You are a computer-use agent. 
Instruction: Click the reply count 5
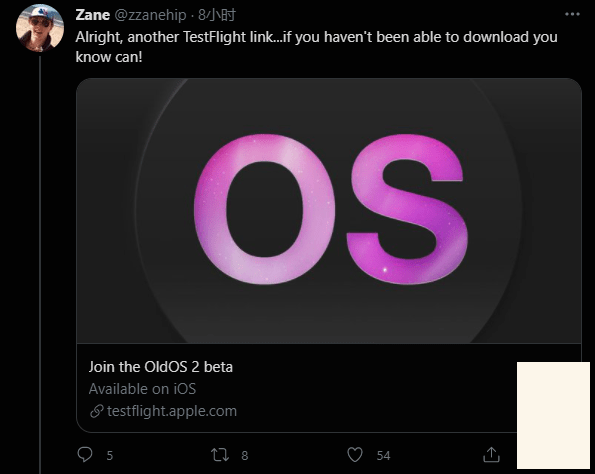tap(110, 455)
